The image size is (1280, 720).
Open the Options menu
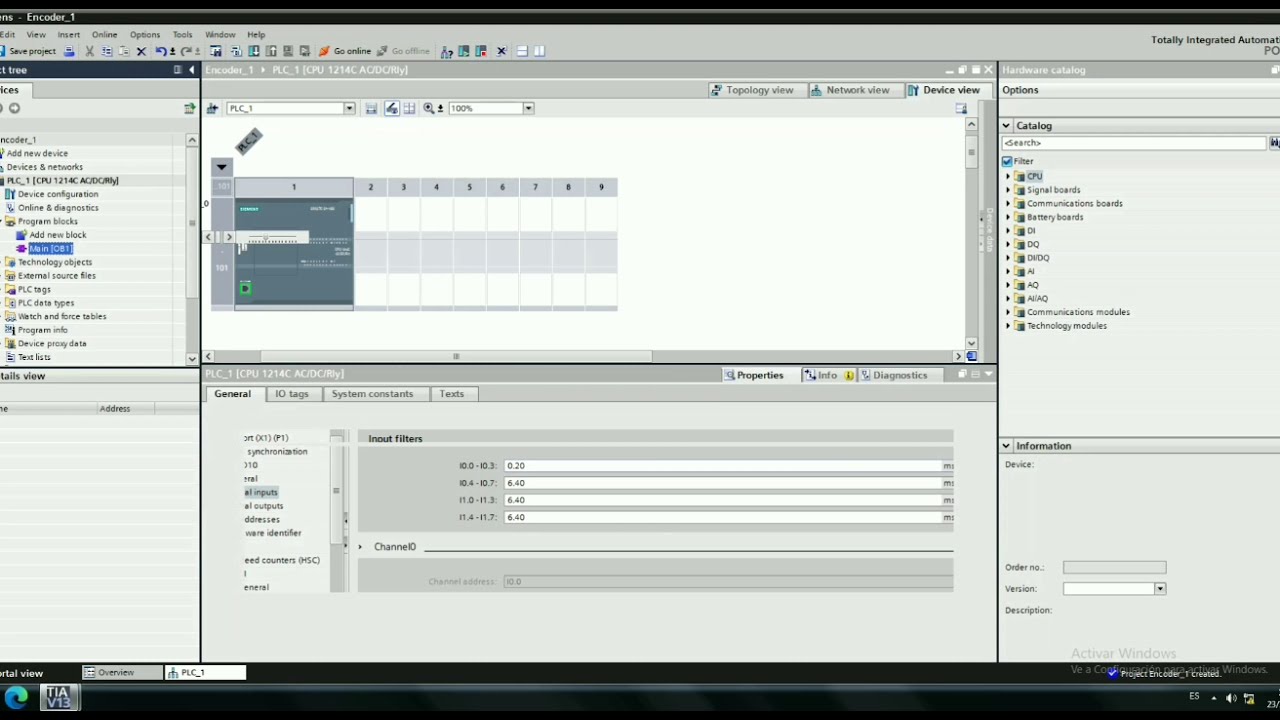[x=144, y=34]
